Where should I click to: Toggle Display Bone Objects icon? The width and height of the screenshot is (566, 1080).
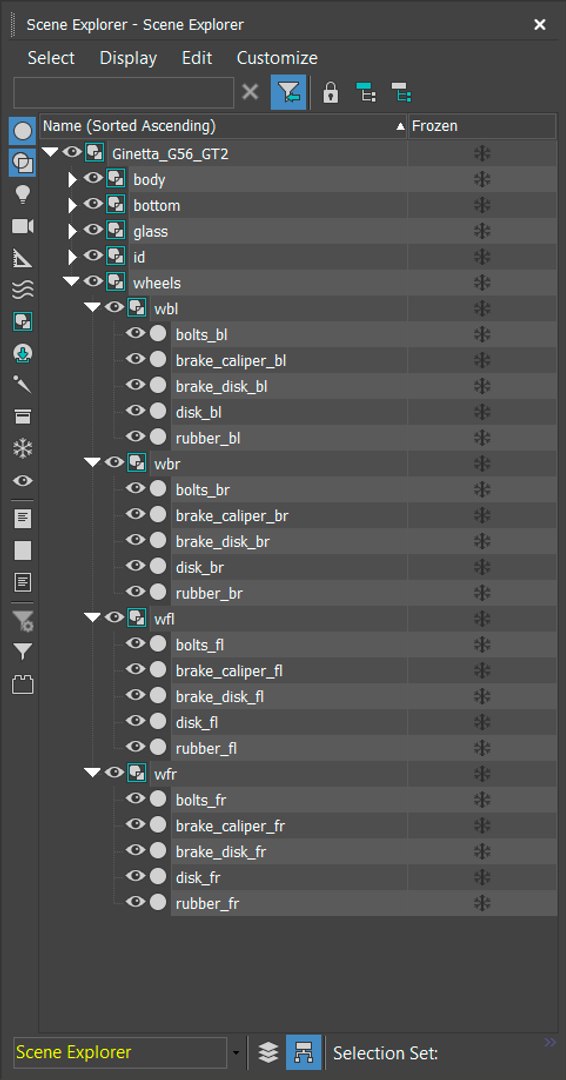(x=23, y=385)
